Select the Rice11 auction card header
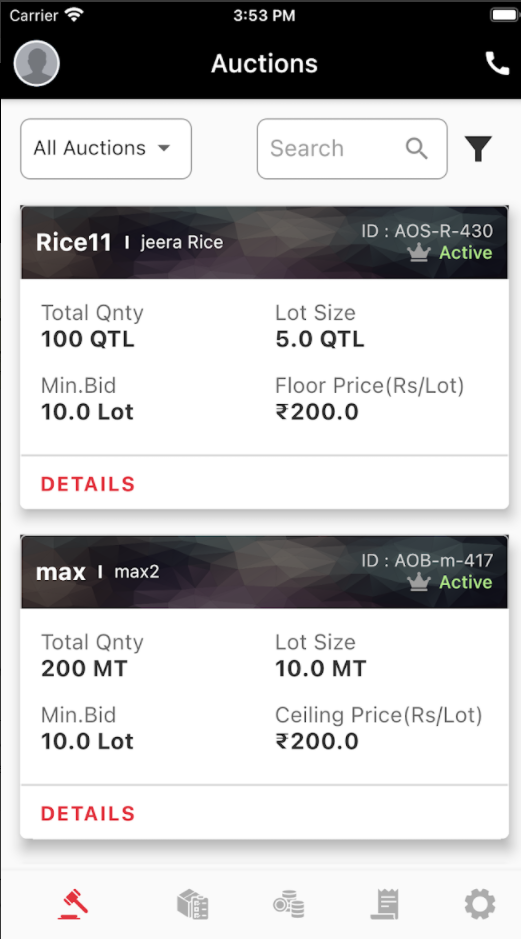 [x=264, y=243]
